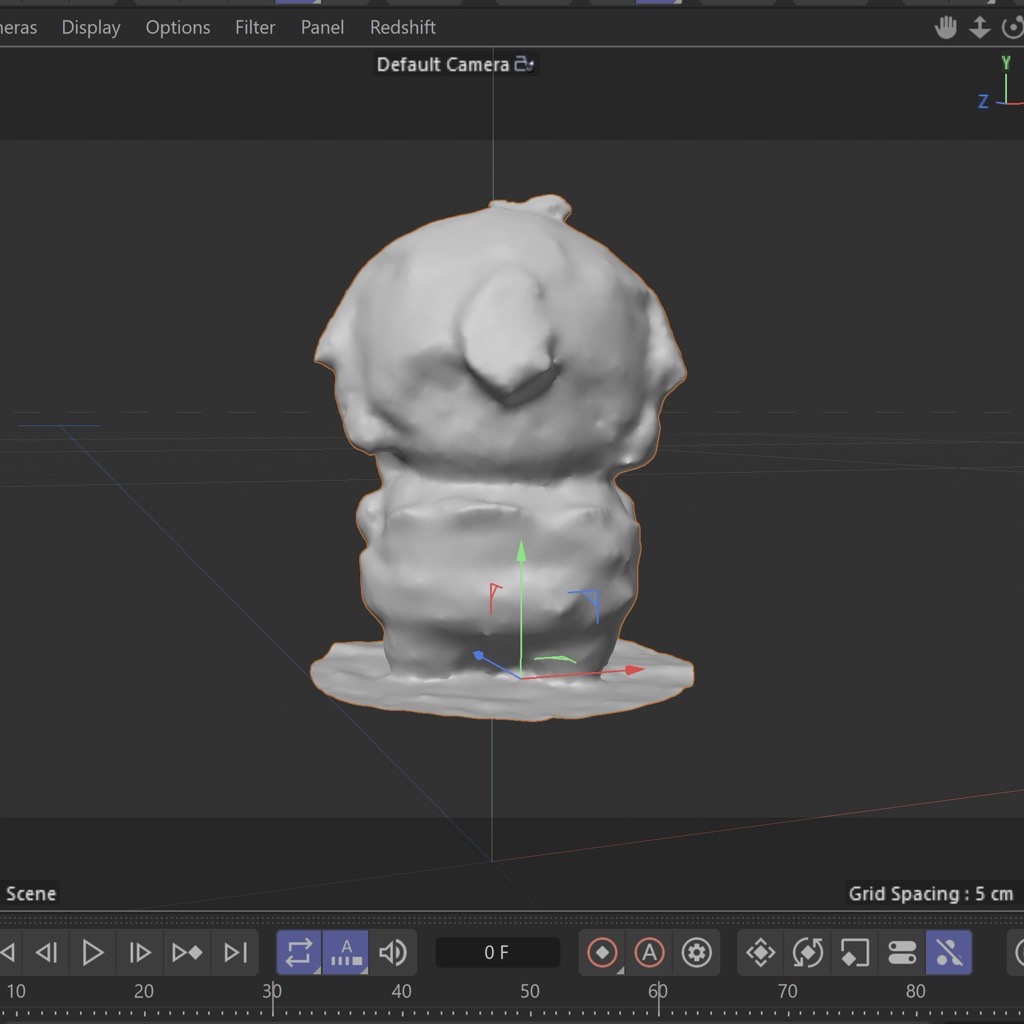Image resolution: width=1024 pixels, height=1024 pixels.
Task: Step to the next frame
Action: coord(140,953)
